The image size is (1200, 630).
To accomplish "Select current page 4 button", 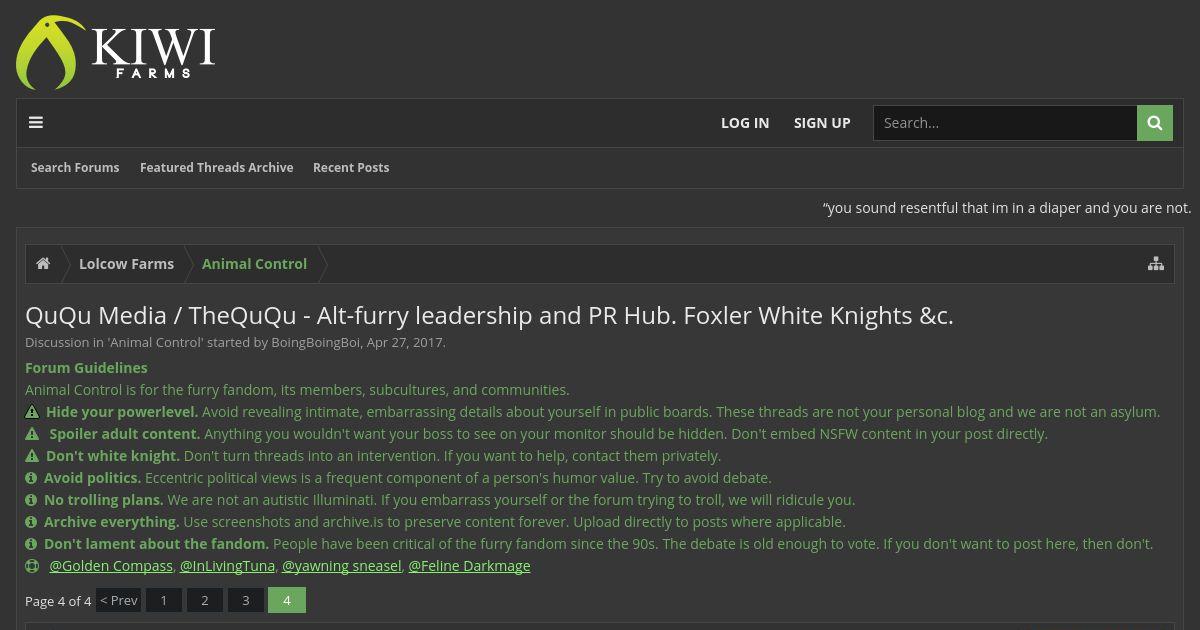I will (287, 600).
